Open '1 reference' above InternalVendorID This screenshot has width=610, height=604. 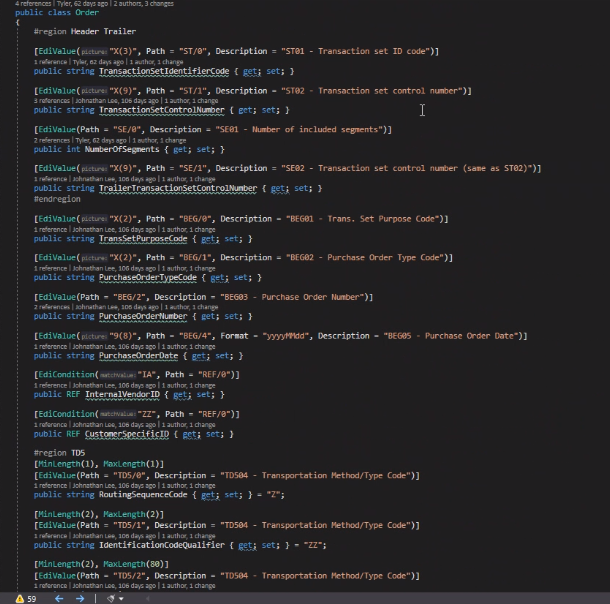point(51,385)
